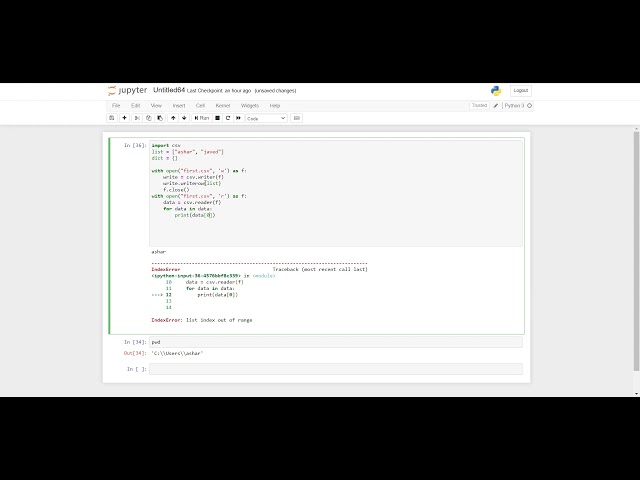The width and height of the screenshot is (640, 480).
Task: Click the empty last code cell
Action: (x=336, y=369)
